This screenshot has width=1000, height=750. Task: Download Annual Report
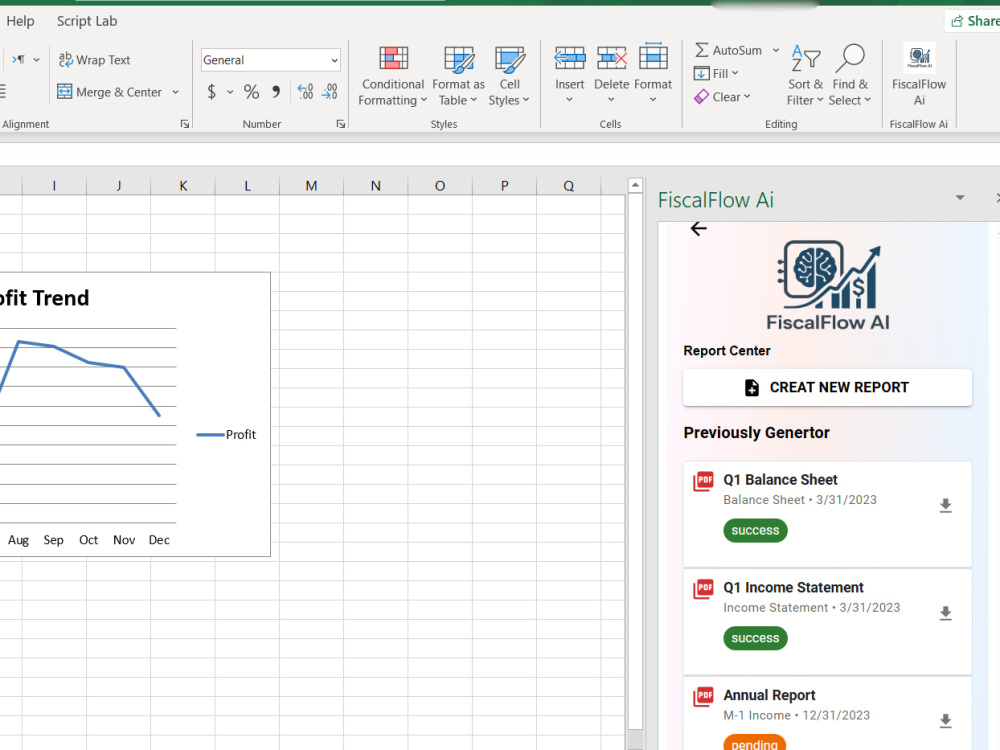click(946, 721)
